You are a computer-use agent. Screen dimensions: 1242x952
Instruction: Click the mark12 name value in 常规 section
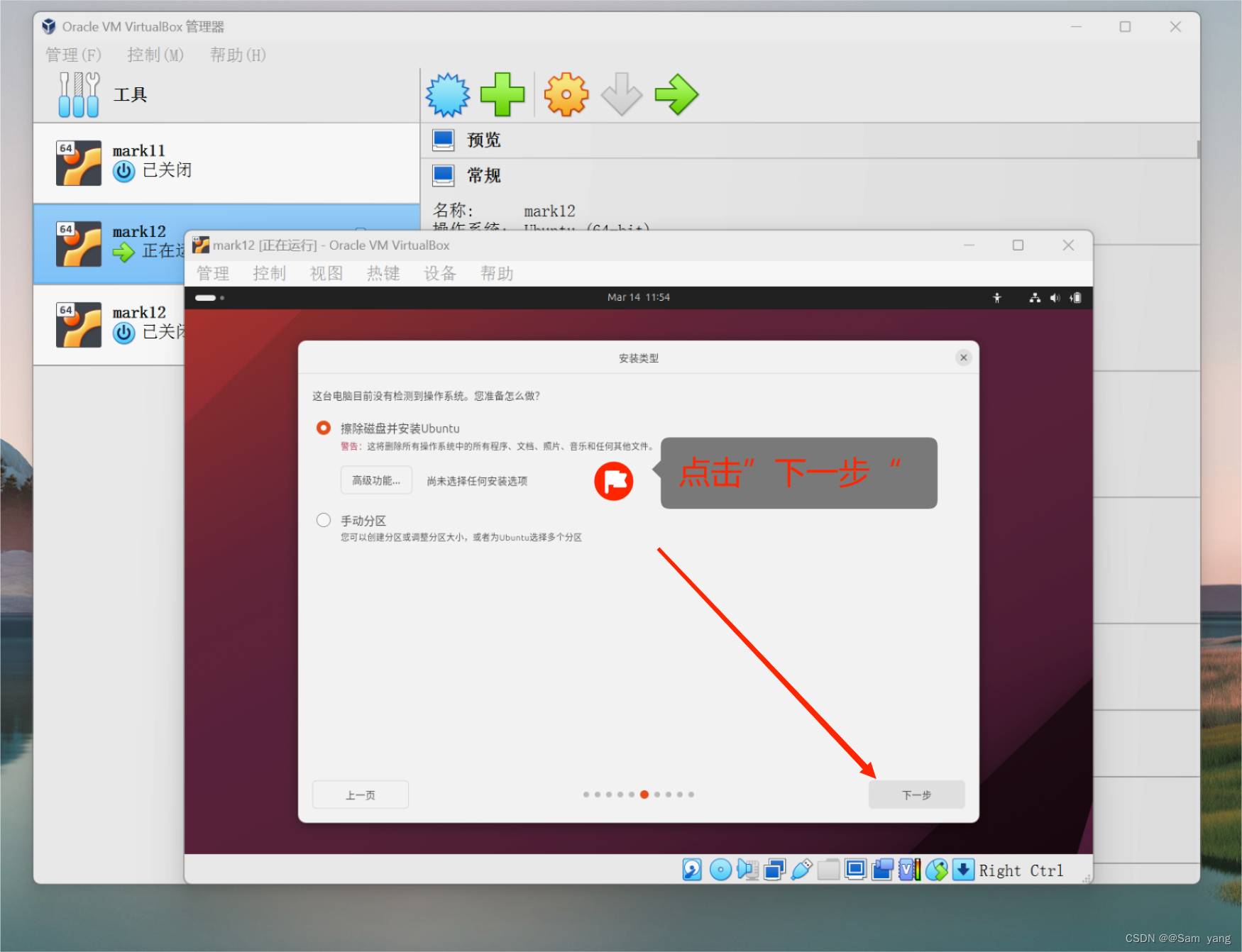click(549, 211)
